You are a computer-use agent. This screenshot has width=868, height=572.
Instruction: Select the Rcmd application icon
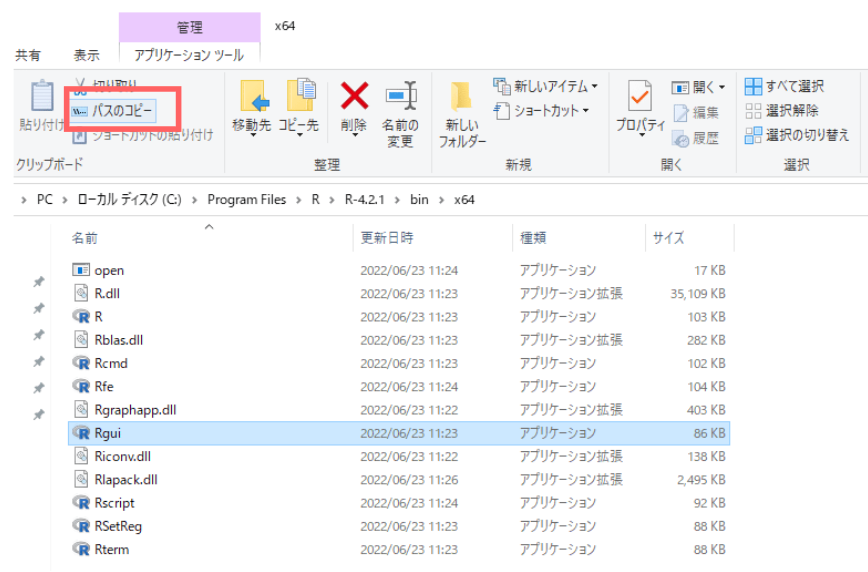pos(81,363)
